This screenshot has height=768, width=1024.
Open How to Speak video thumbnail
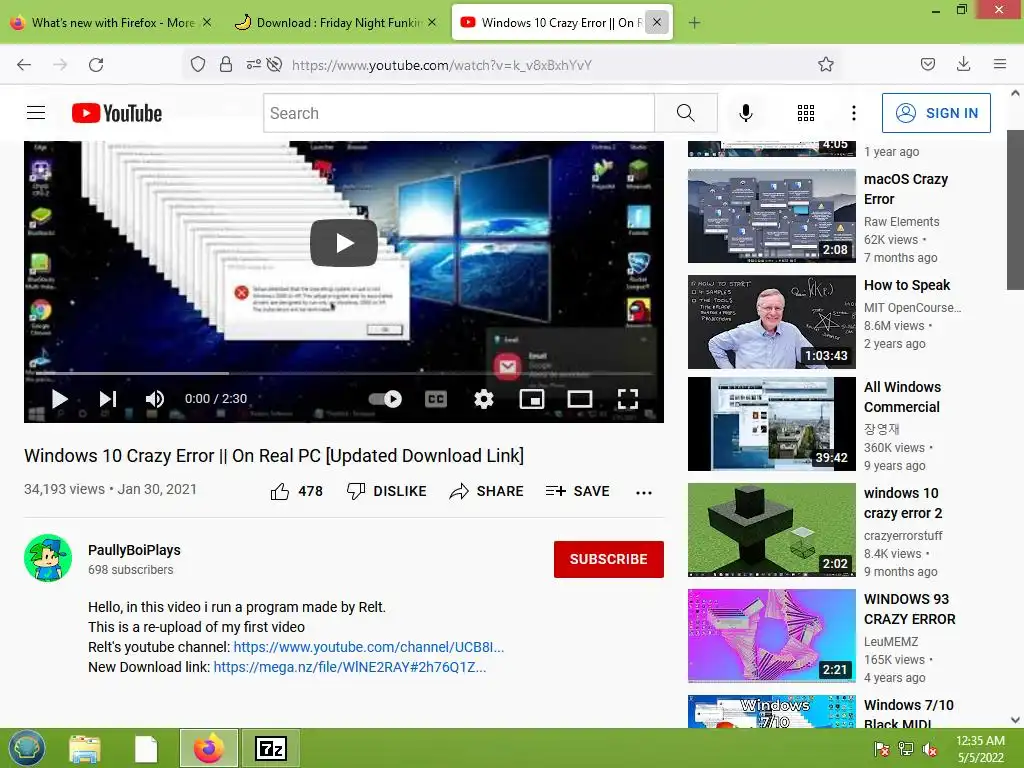tap(771, 322)
